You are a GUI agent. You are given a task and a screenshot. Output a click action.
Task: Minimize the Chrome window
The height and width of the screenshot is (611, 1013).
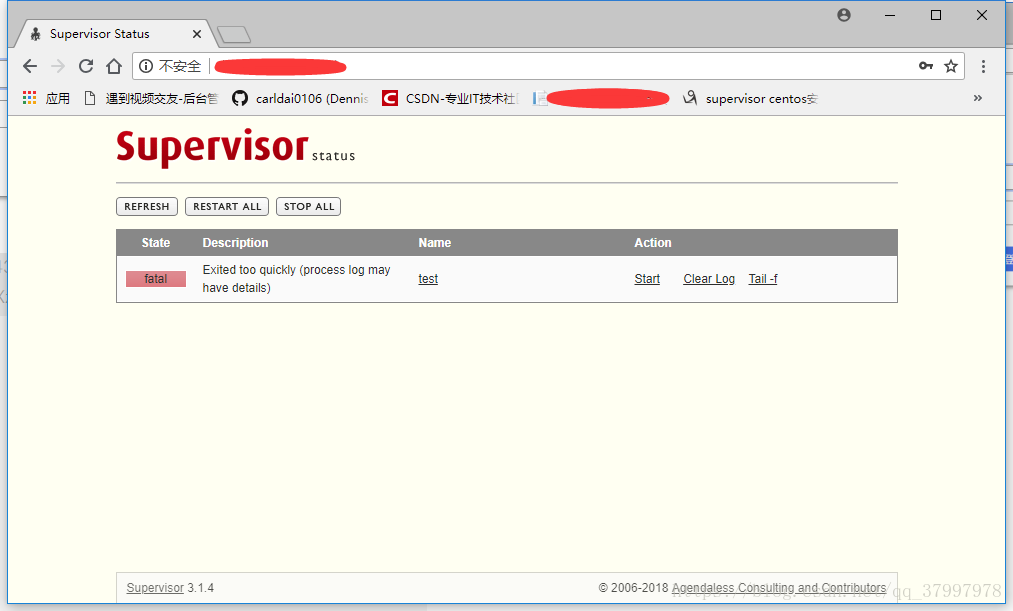pos(890,15)
